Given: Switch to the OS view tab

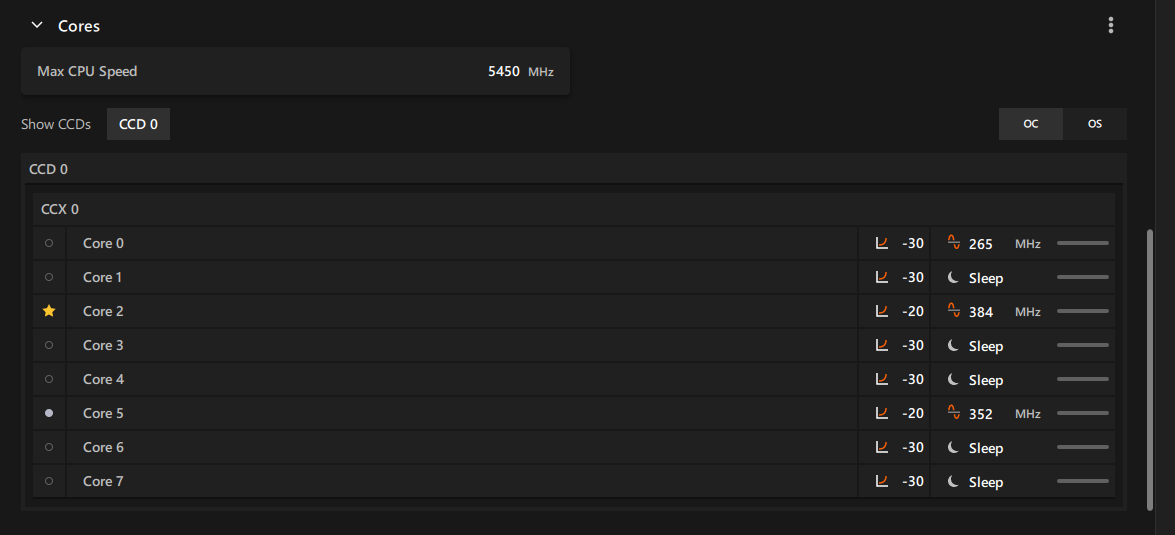Looking at the screenshot, I should pyautogui.click(x=1095, y=124).
